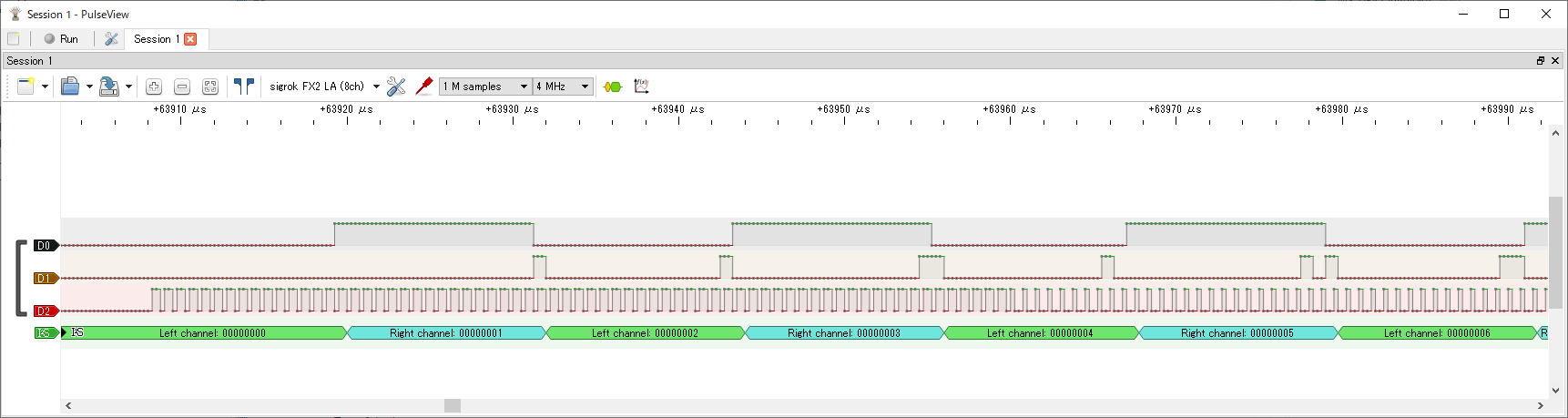The image size is (1568, 418).
Task: Toggle the Show Cursors icon
Action: coord(243,87)
